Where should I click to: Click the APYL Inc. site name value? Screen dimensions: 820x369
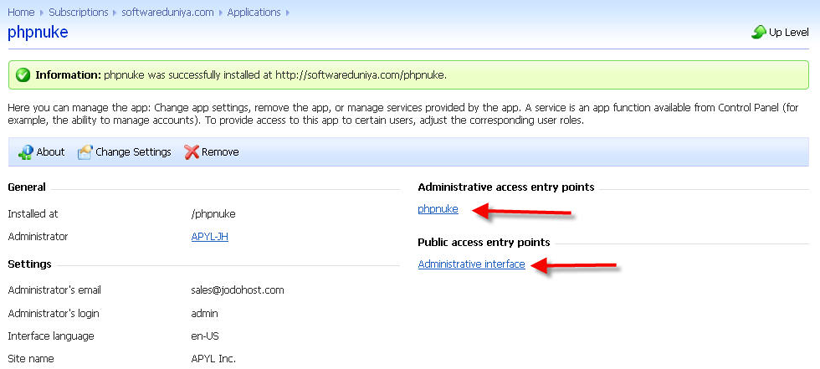point(213,359)
